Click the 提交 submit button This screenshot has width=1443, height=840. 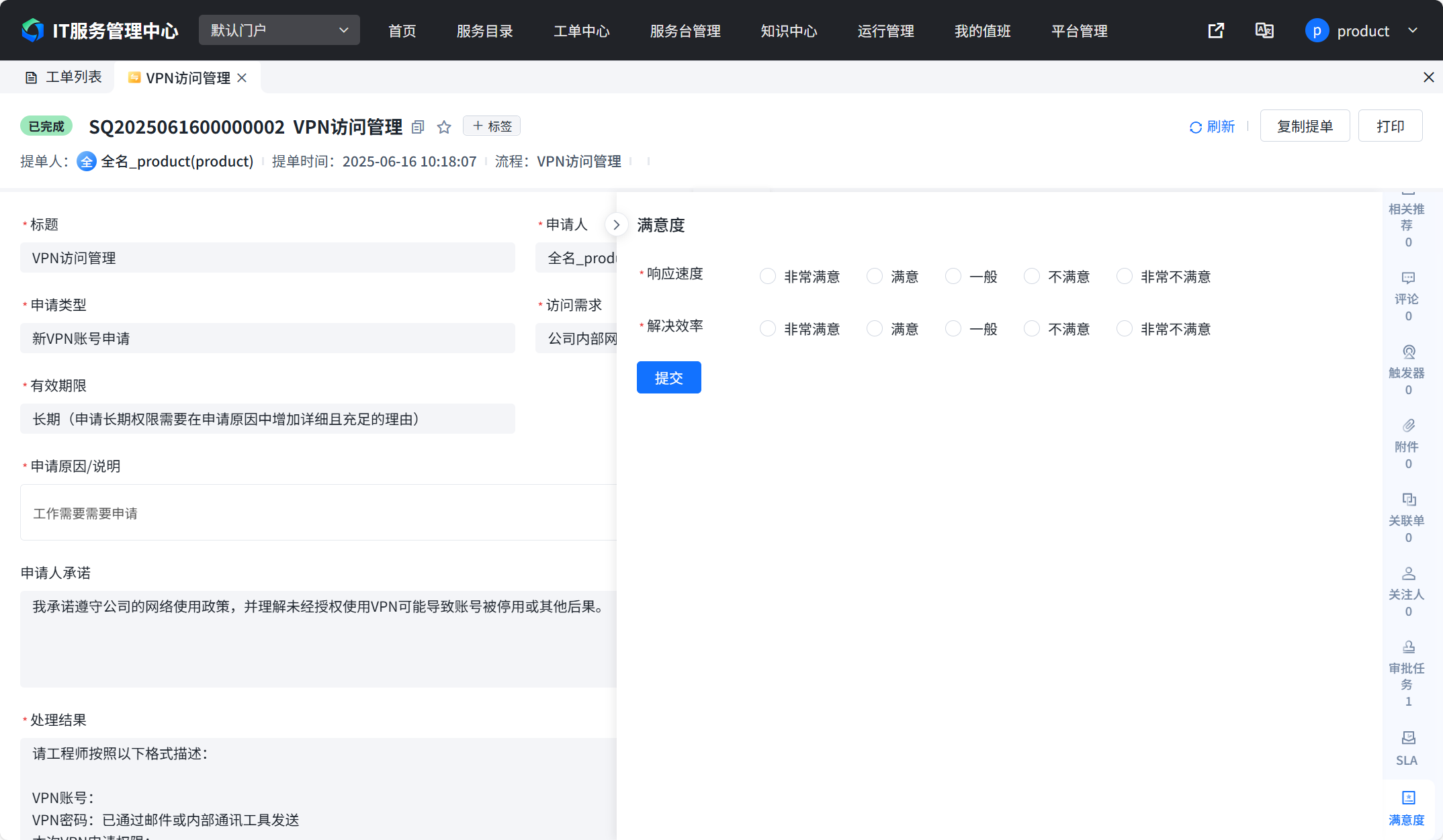pyautogui.click(x=668, y=377)
